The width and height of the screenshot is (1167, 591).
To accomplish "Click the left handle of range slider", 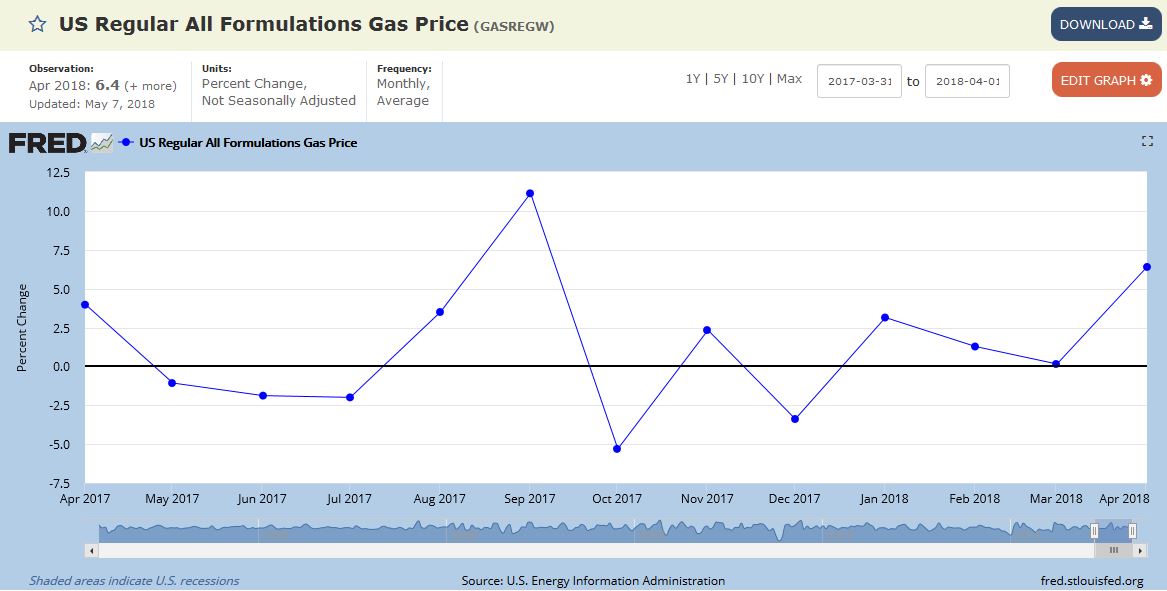I will pos(1094,531).
